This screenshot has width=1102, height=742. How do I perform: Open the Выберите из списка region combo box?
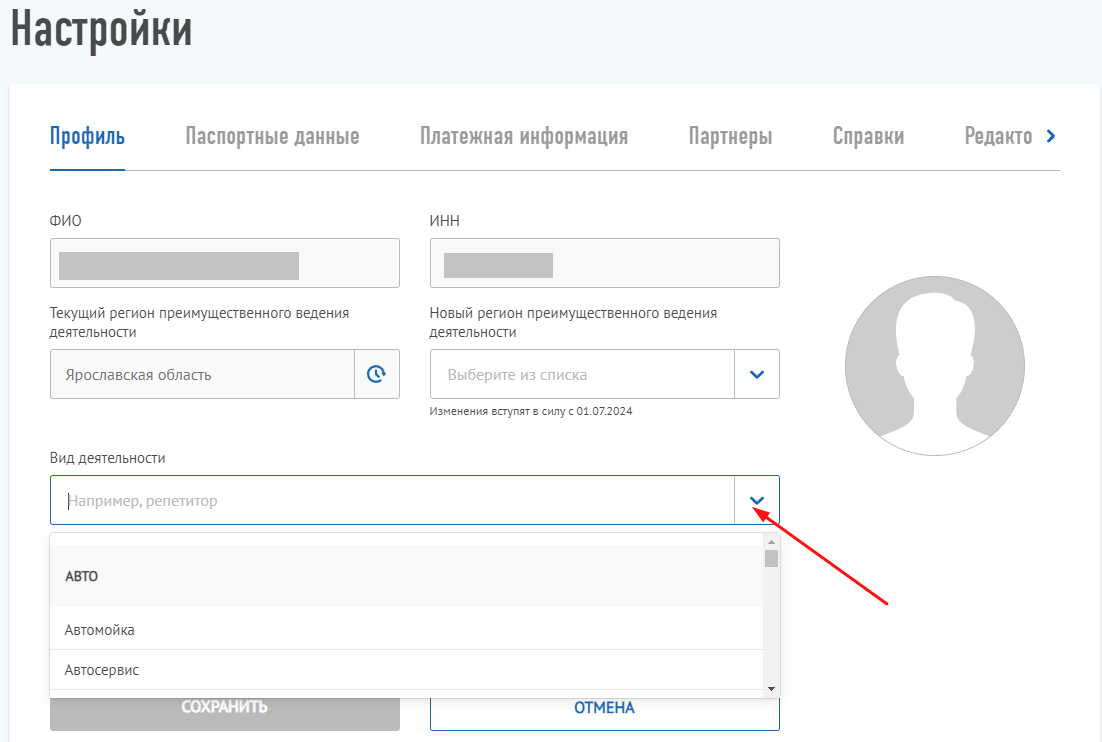point(582,374)
